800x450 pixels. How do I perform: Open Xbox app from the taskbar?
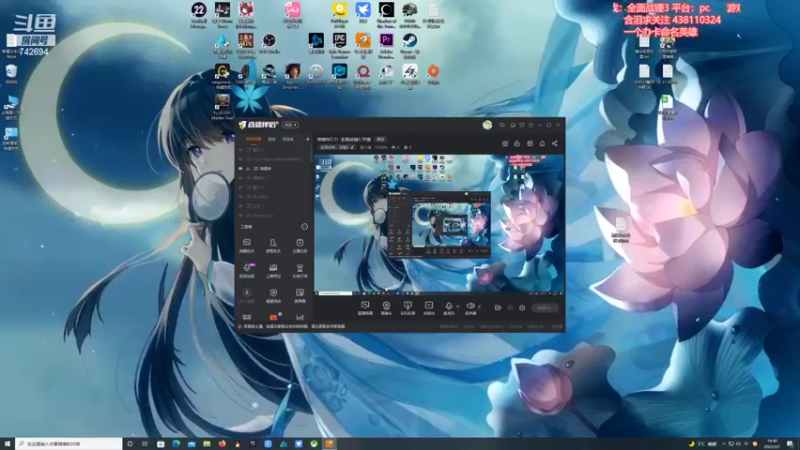[x=314, y=444]
